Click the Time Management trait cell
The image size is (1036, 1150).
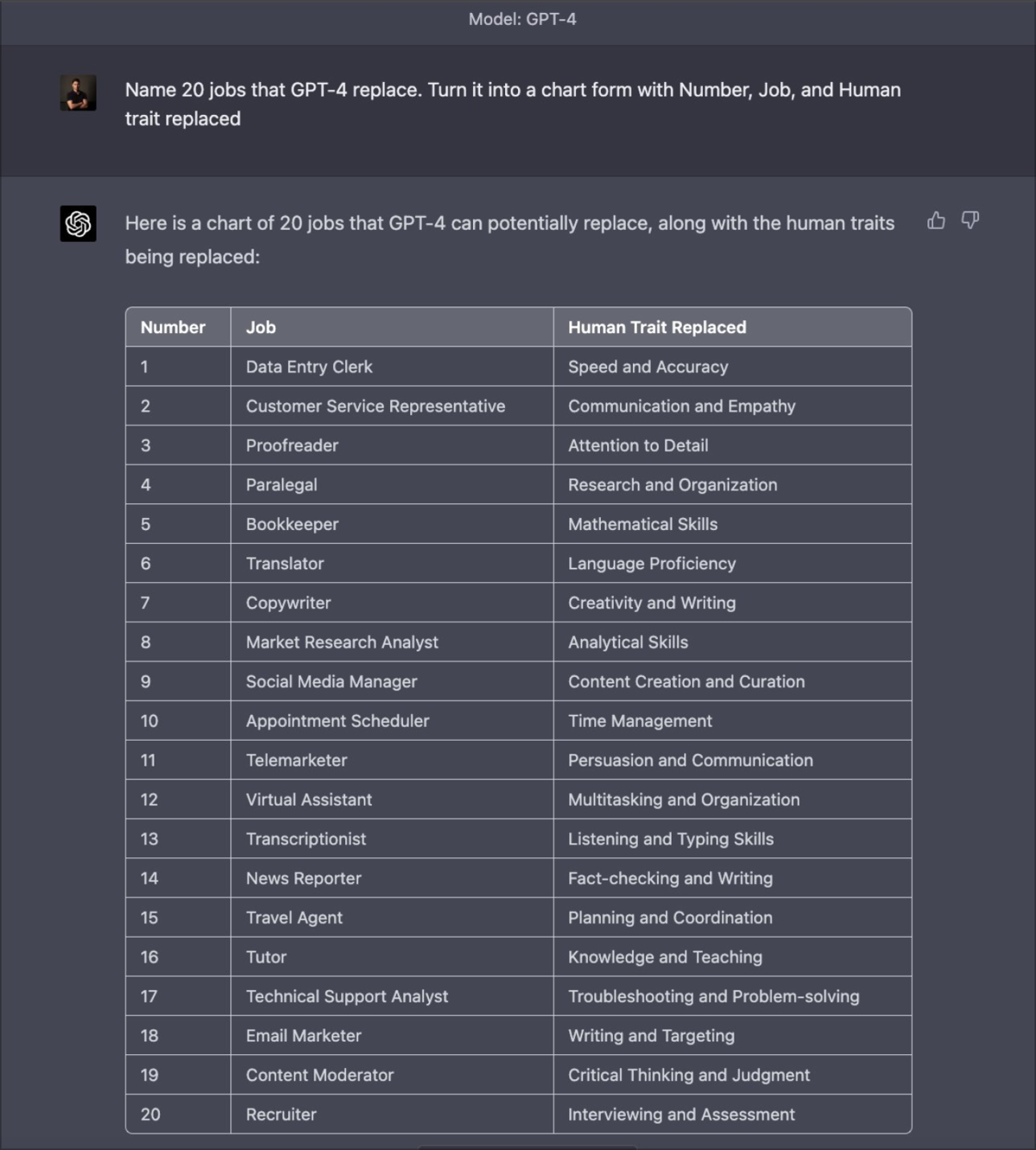(640, 721)
